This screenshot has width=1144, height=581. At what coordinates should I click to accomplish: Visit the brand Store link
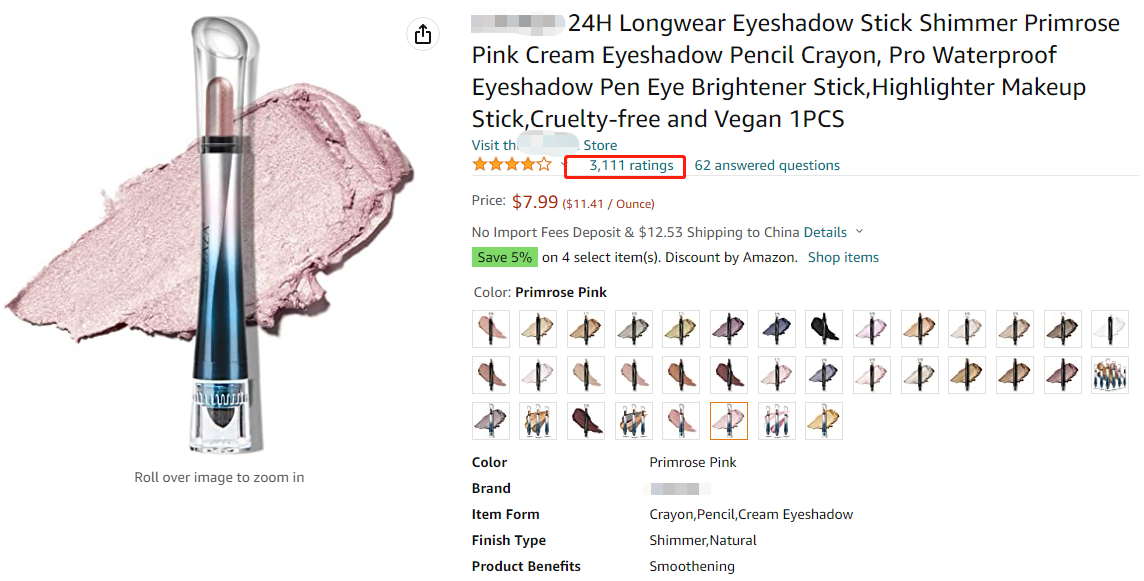(544, 145)
